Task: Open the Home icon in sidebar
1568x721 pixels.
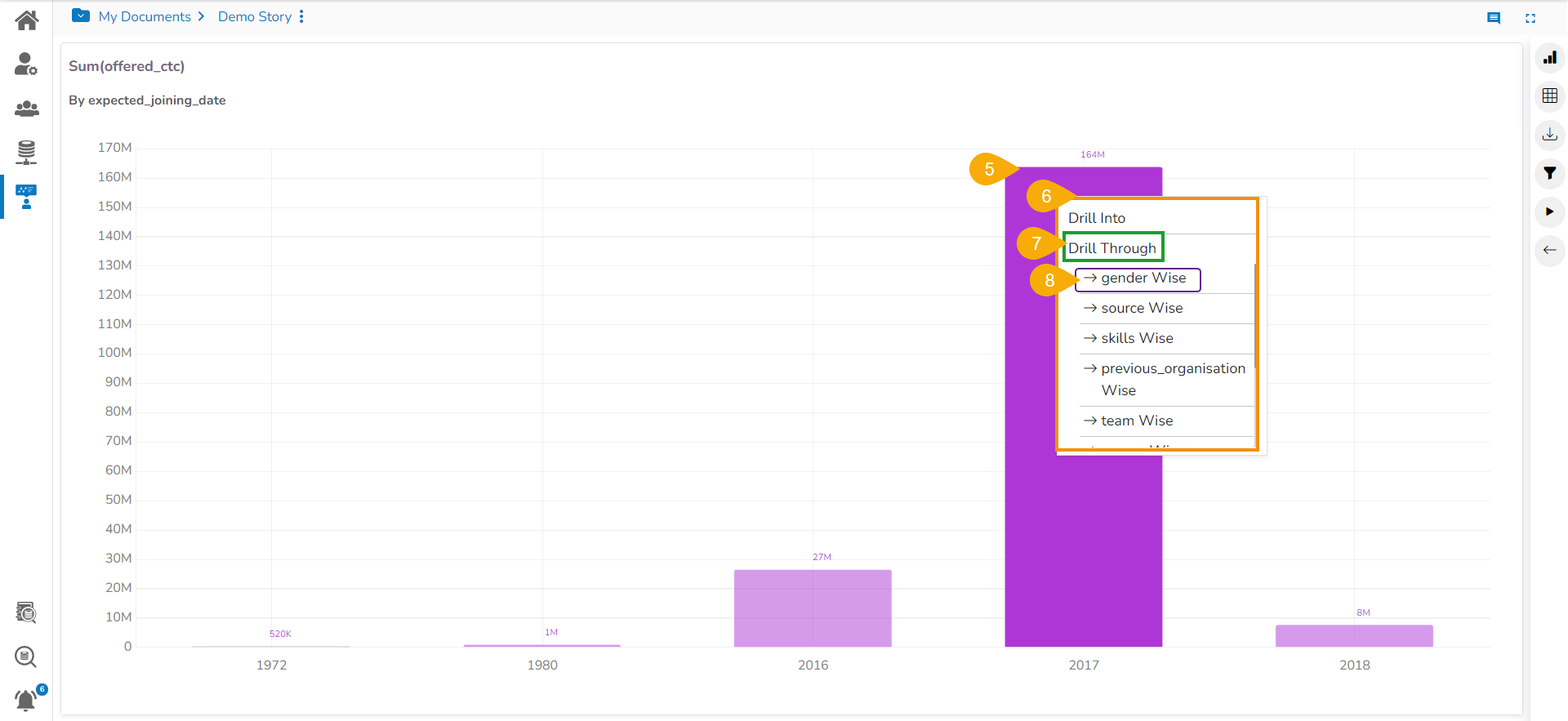Action: tap(27, 20)
